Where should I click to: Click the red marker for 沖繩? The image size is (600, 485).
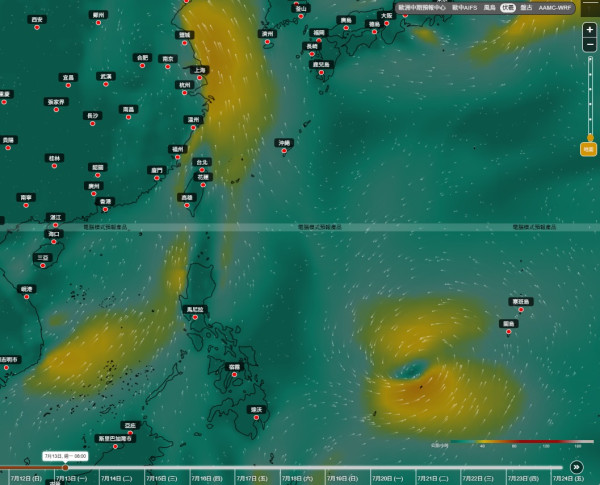point(284,151)
